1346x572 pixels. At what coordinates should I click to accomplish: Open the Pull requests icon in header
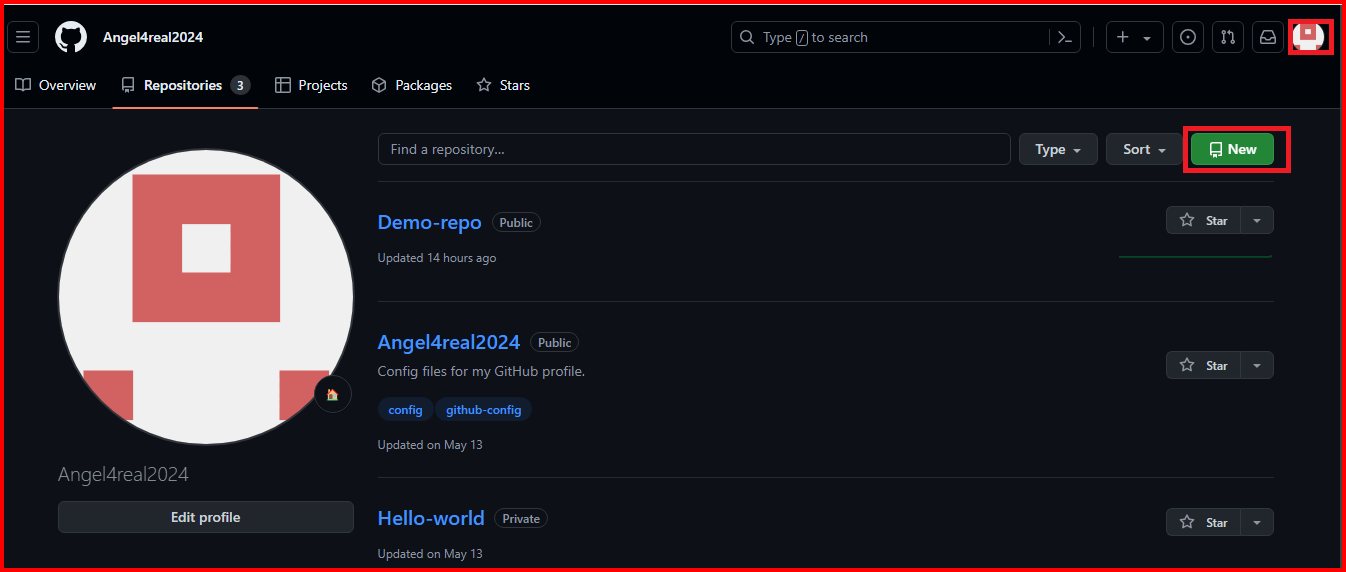pyautogui.click(x=1228, y=37)
